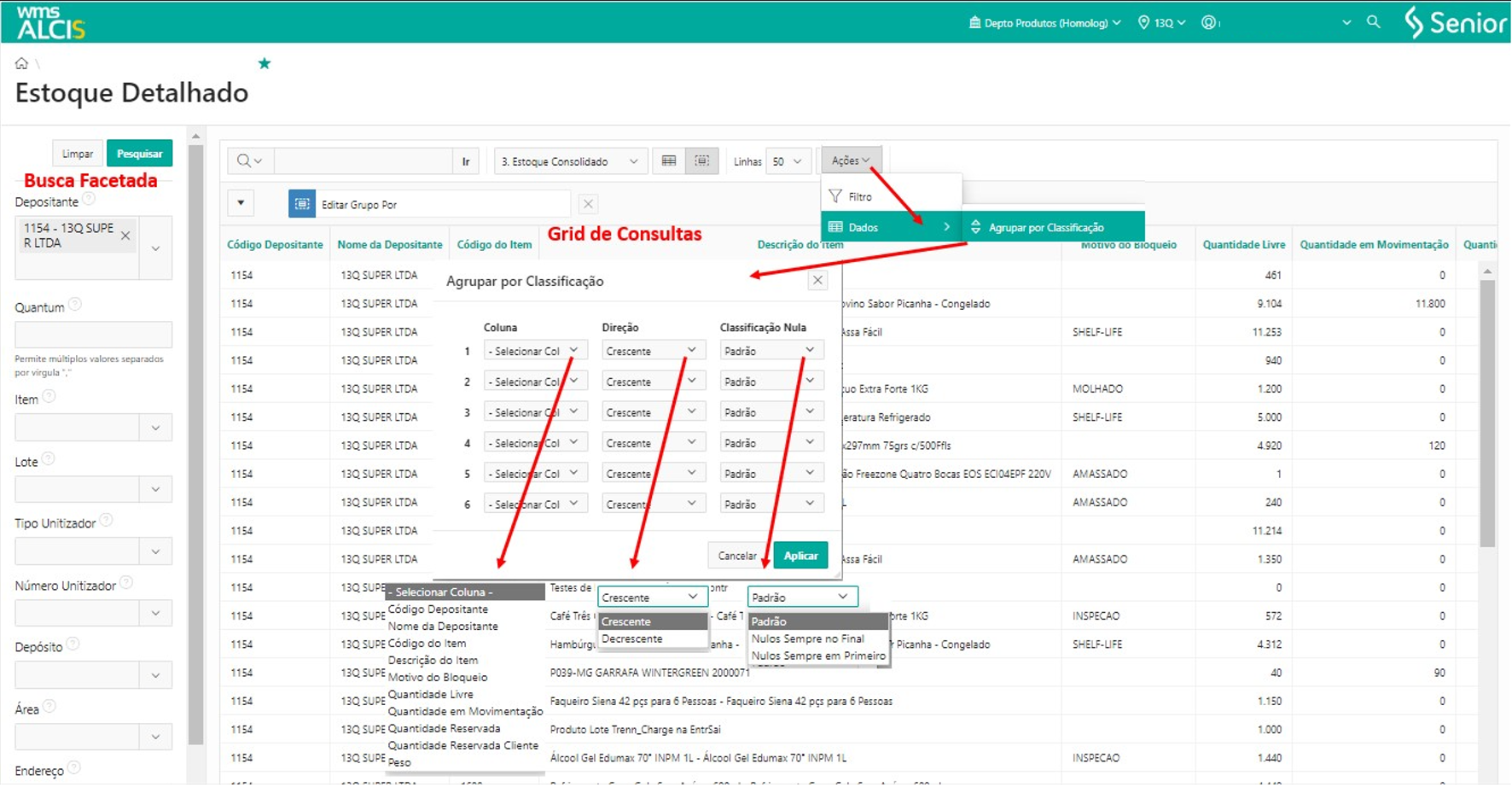Screen dimensions: 1512x787
Task: Click the facet panel vertical scrollbar
Action: [196, 444]
